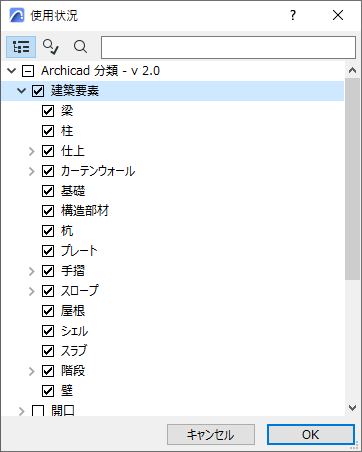This screenshot has width=362, height=452.
Task: Select the 構造部材 row label
Action: click(85, 211)
